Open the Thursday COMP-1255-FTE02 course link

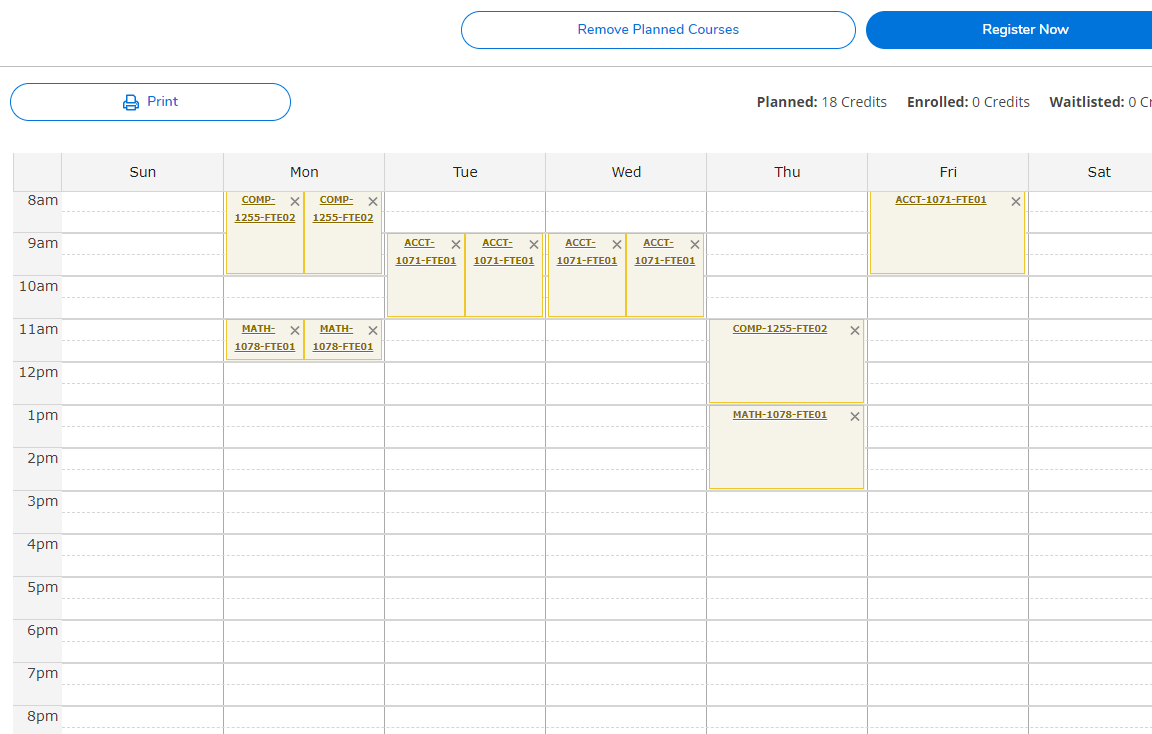[779, 328]
